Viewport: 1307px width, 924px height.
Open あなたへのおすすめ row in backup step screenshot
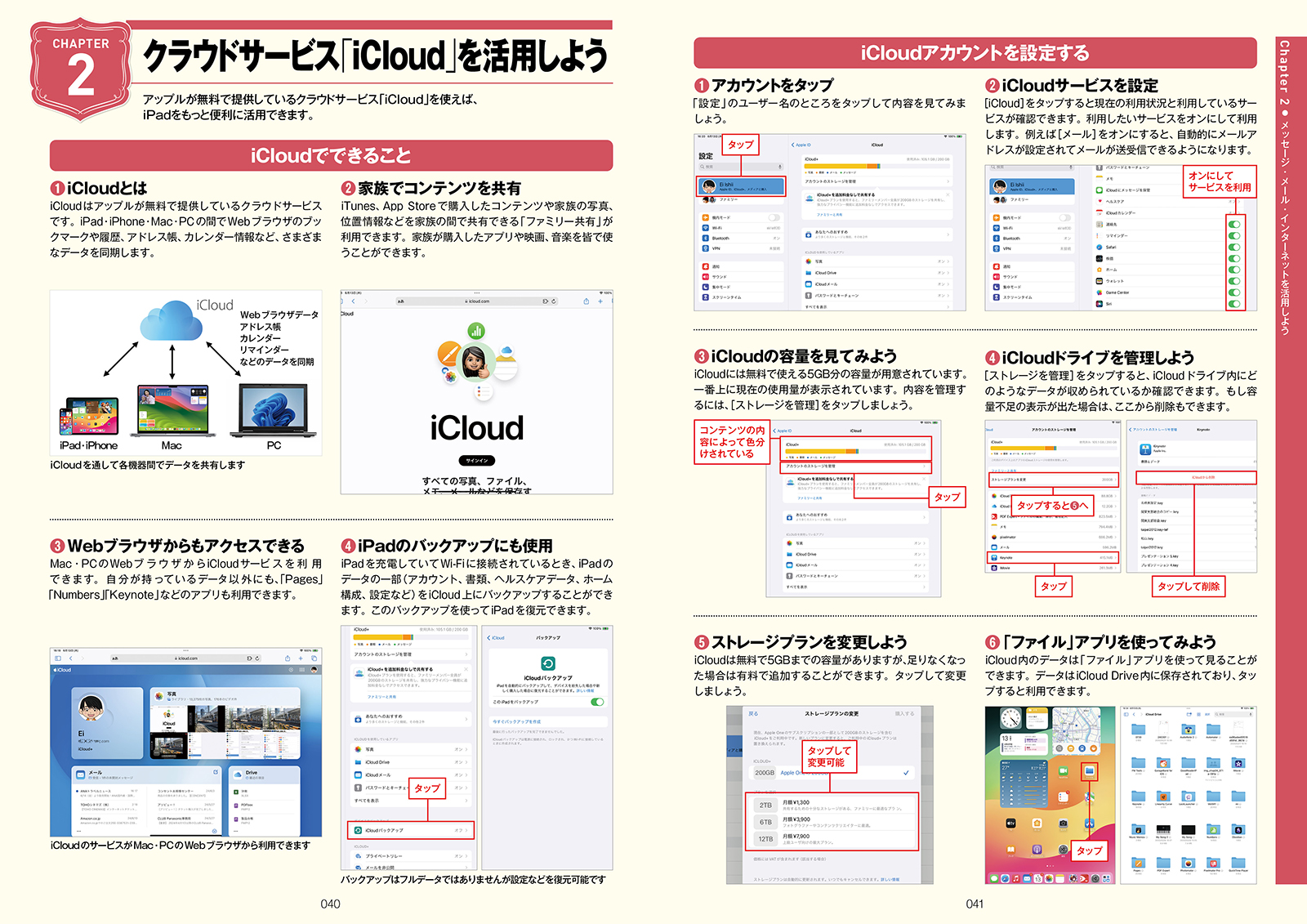411,719
